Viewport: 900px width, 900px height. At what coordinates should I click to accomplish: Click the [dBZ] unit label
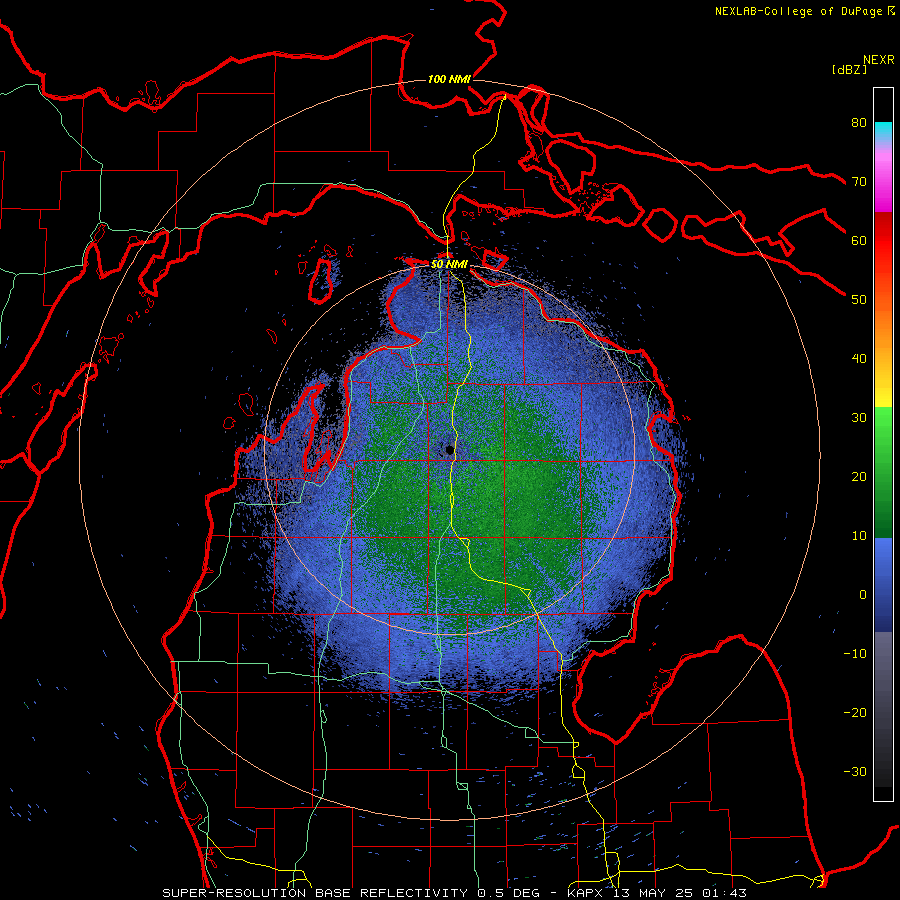point(849,70)
